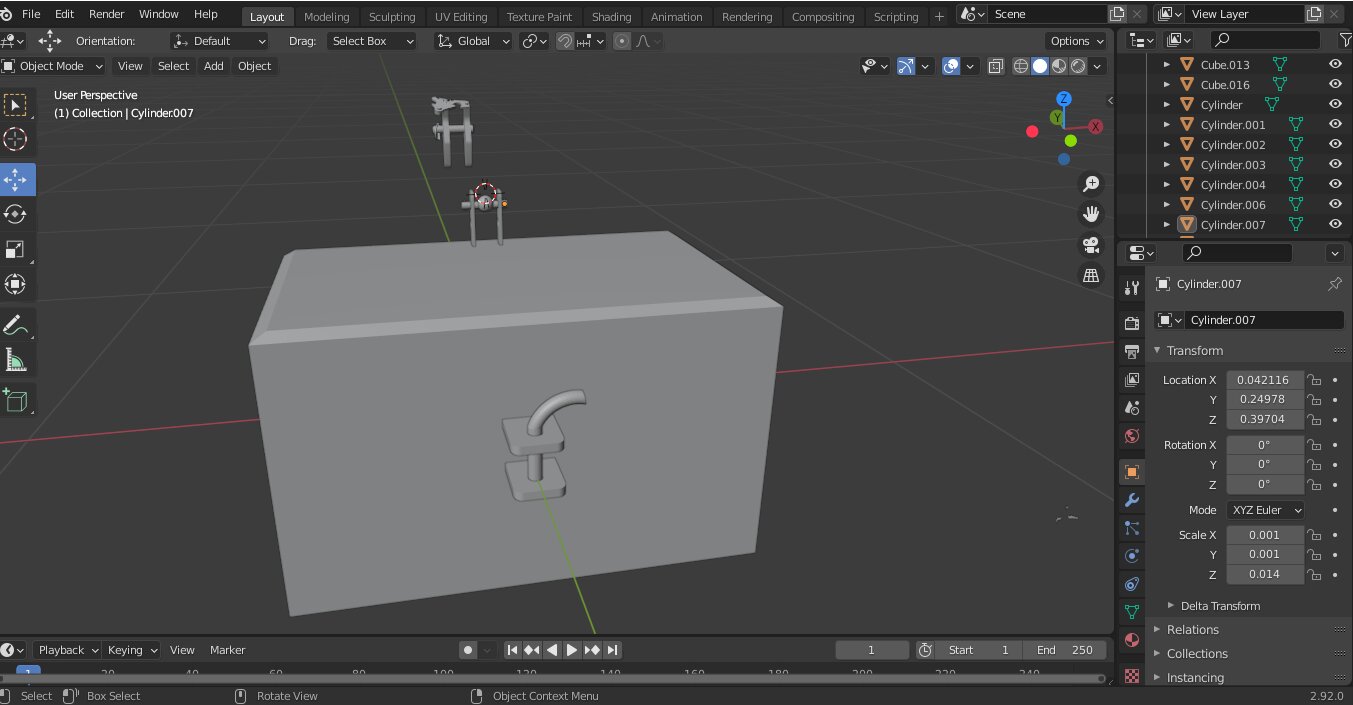Open the Add menu in viewport
The width and height of the screenshot is (1353, 705).
coord(214,66)
